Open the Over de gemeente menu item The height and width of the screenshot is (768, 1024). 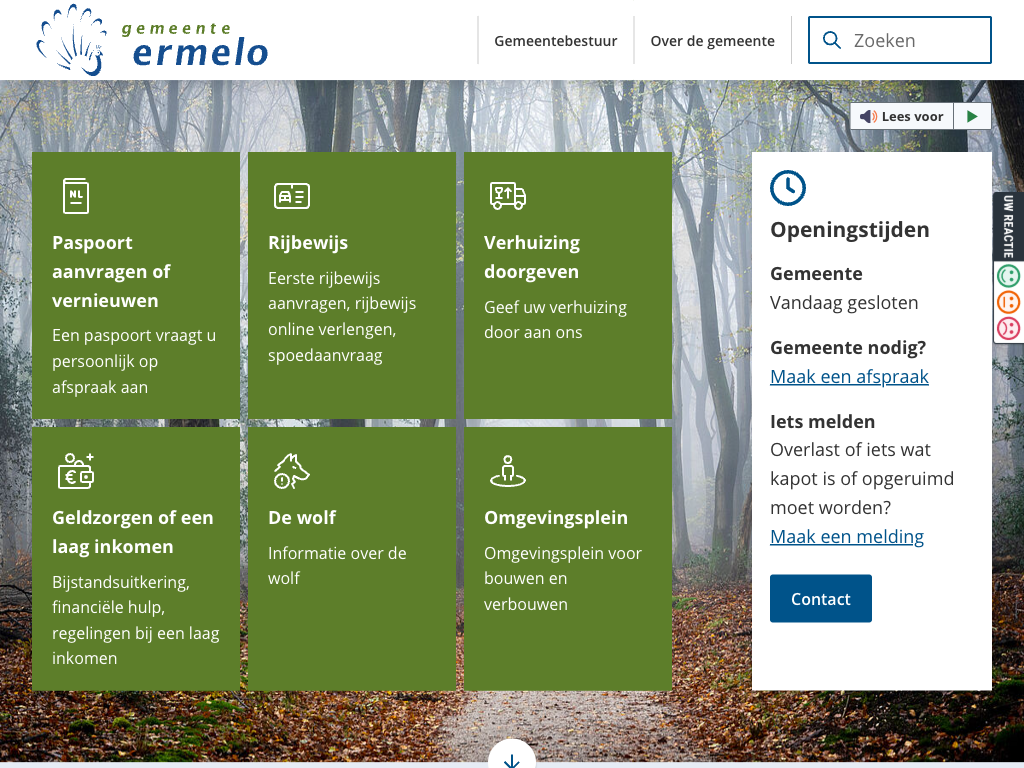point(712,41)
